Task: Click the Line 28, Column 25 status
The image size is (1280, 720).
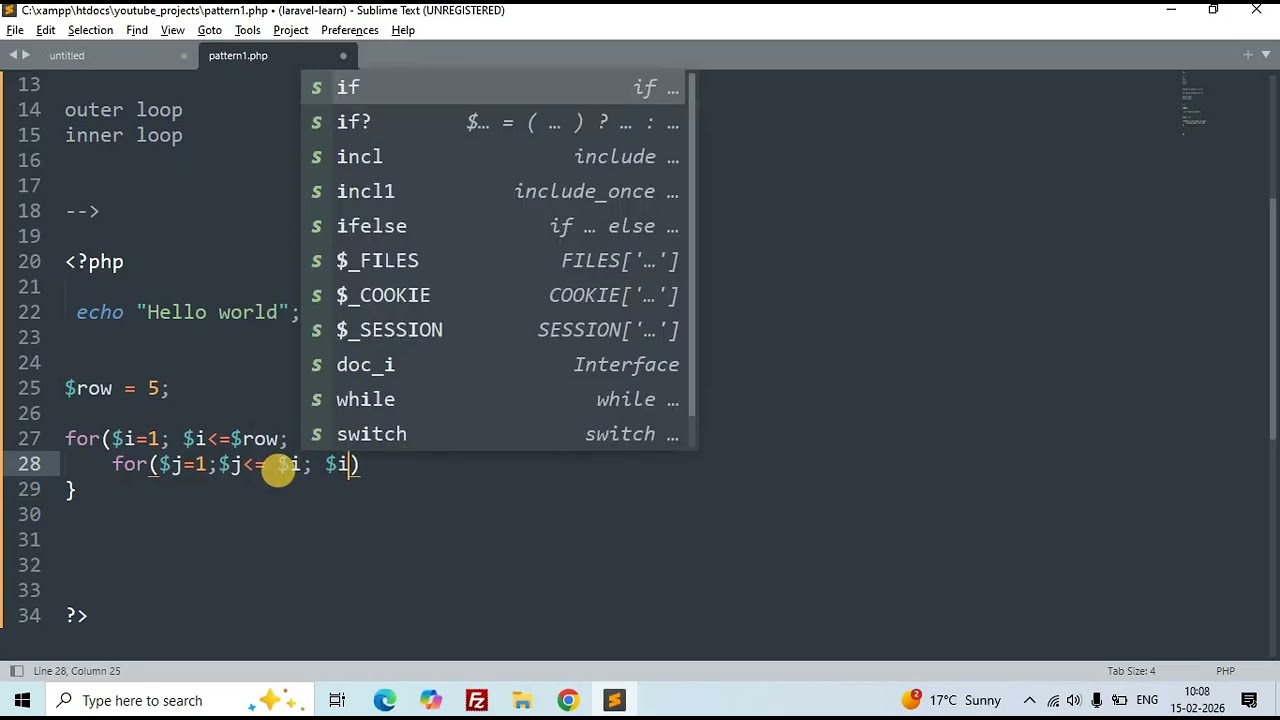Action: click(x=77, y=671)
